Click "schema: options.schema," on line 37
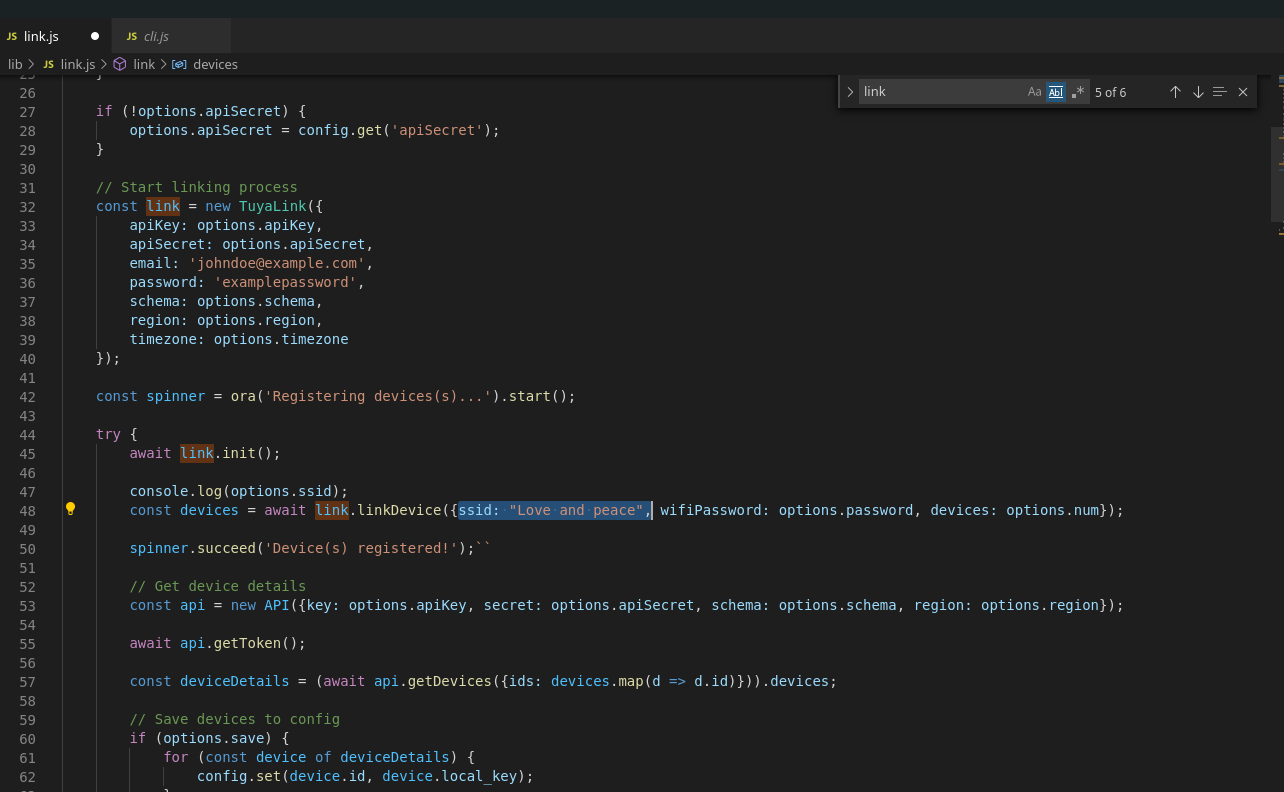The image size is (1284, 792). pyautogui.click(x=226, y=301)
